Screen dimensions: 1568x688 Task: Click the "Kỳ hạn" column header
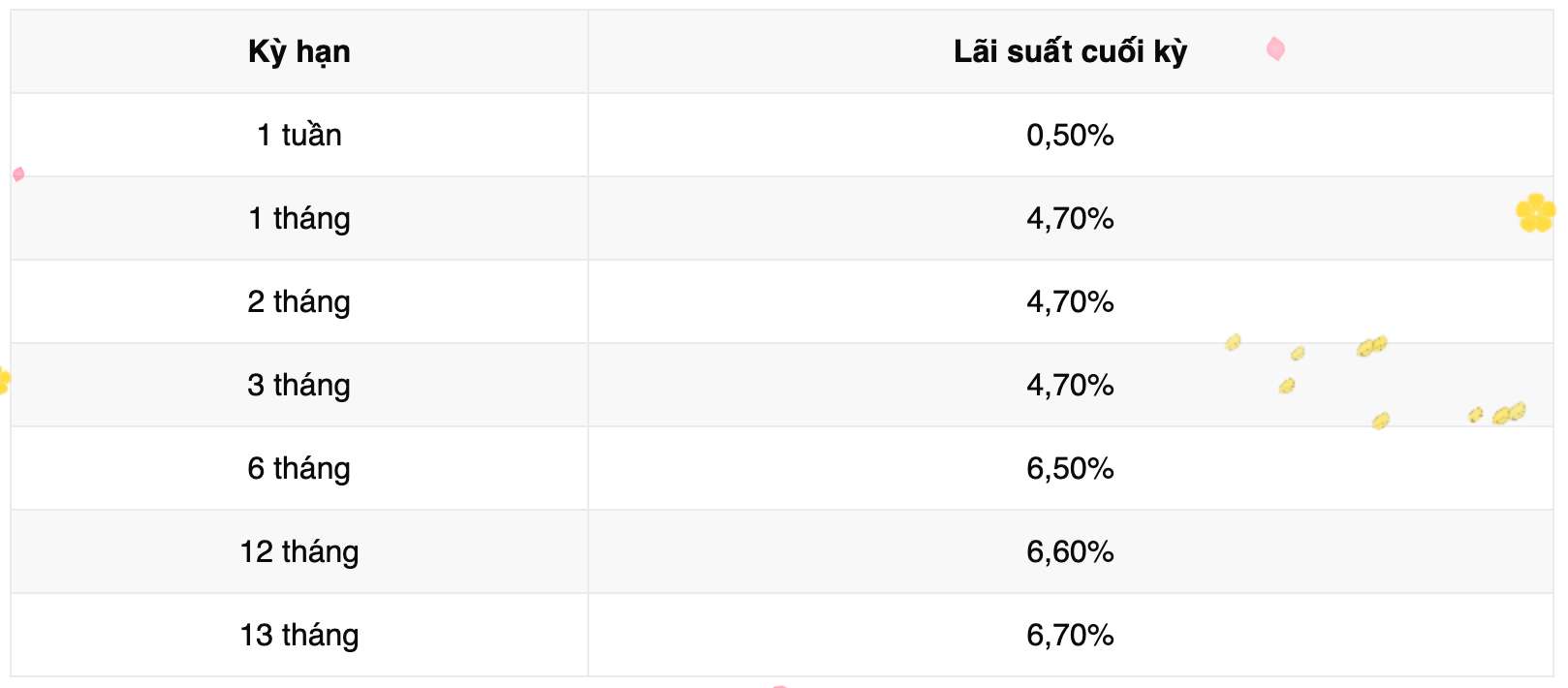[298, 52]
